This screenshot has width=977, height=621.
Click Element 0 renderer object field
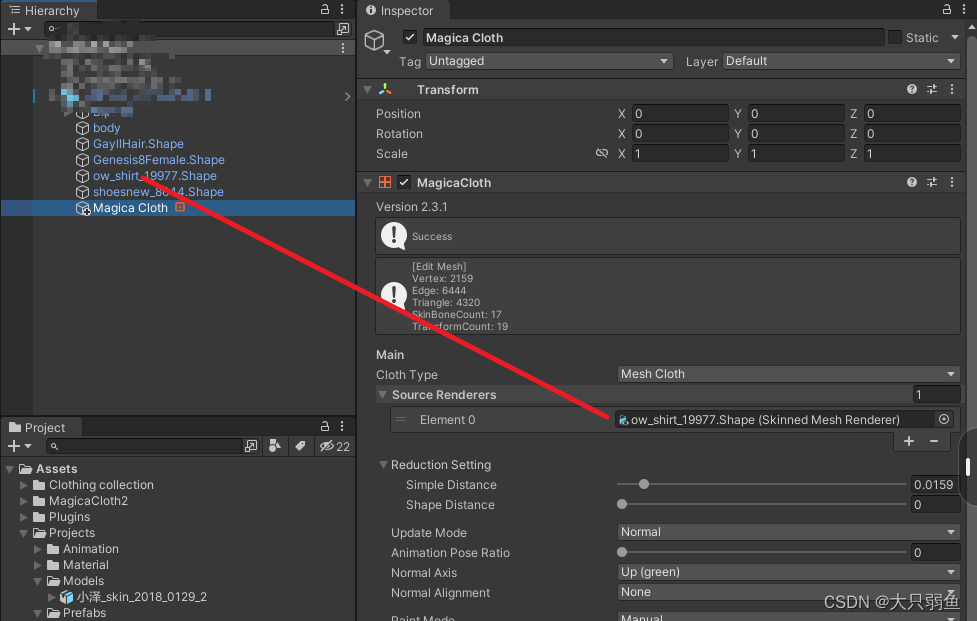[774, 420]
